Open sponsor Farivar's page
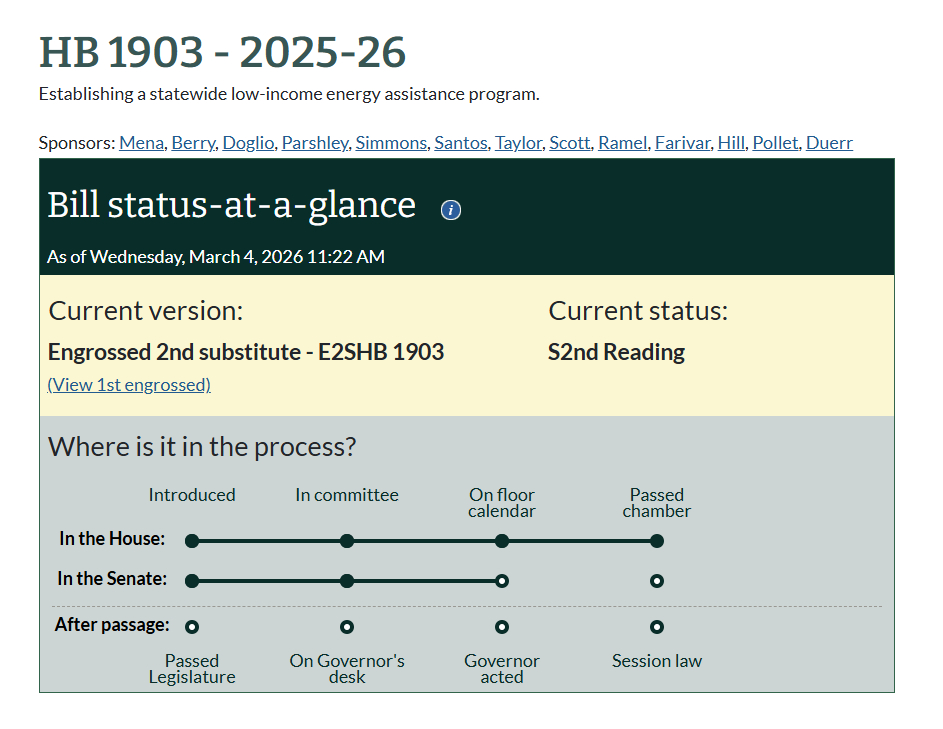 [682, 143]
